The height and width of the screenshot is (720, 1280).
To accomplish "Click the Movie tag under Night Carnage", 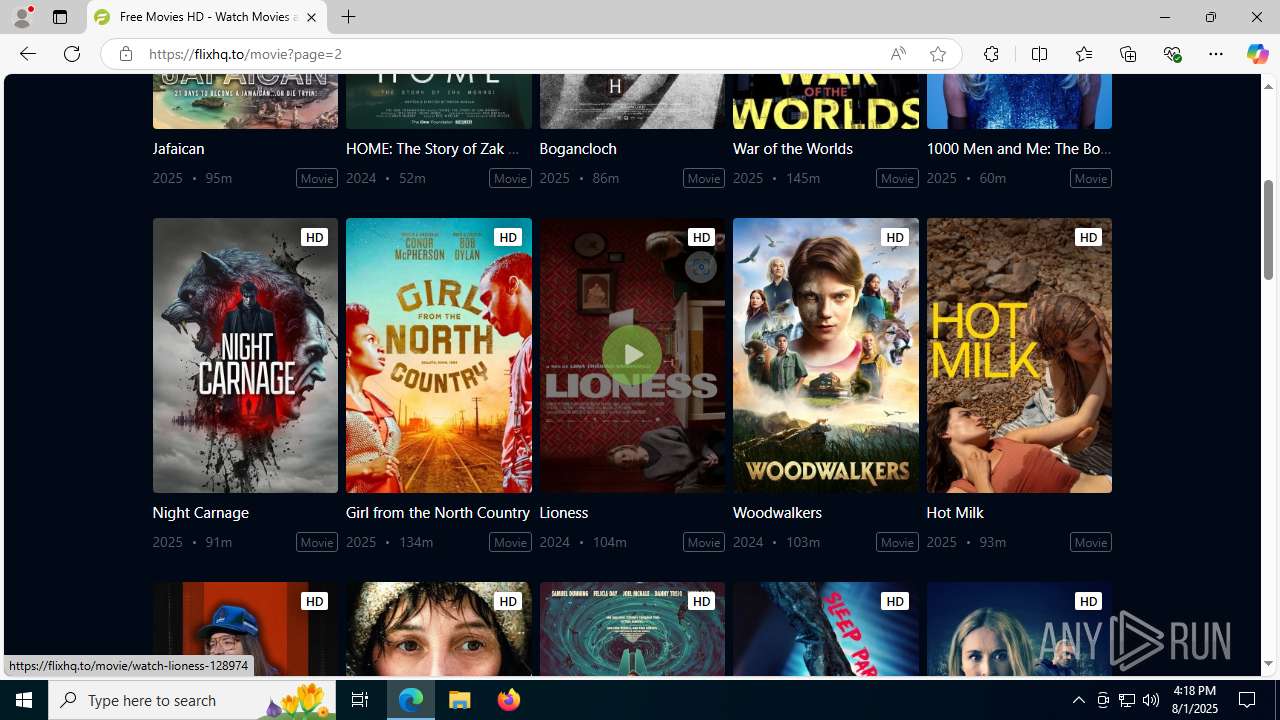I will click(317, 542).
